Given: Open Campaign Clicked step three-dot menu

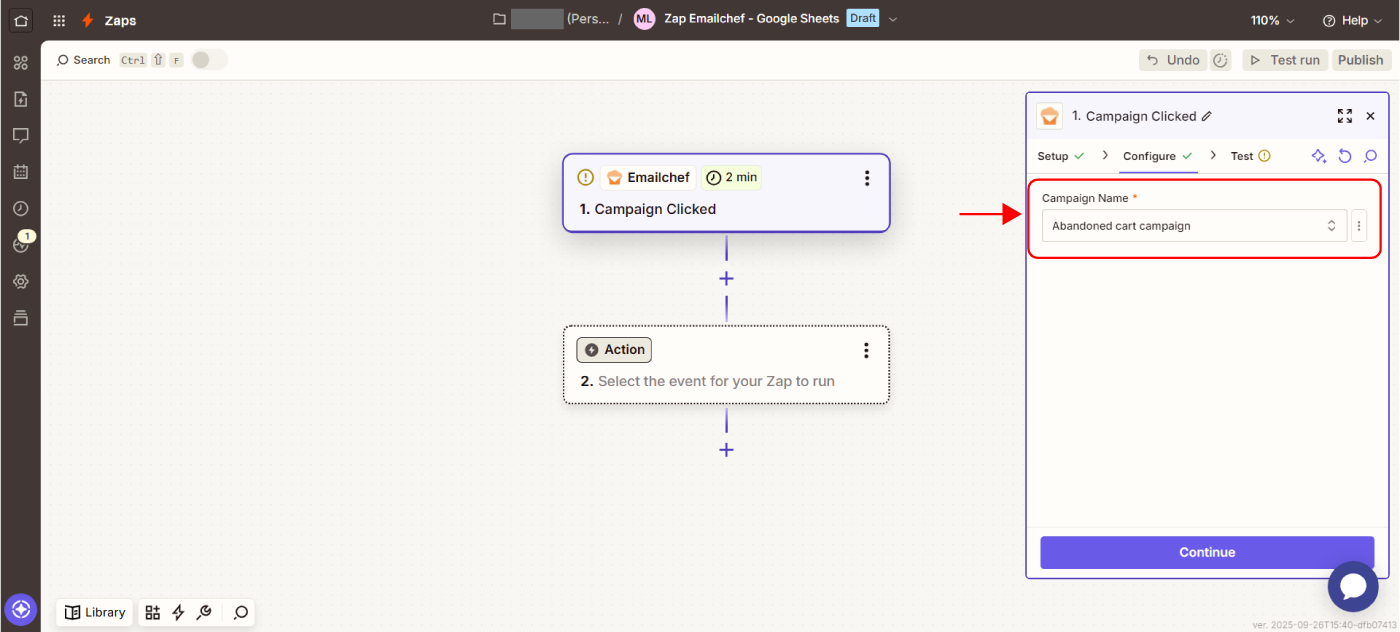Looking at the screenshot, I should pos(866,178).
